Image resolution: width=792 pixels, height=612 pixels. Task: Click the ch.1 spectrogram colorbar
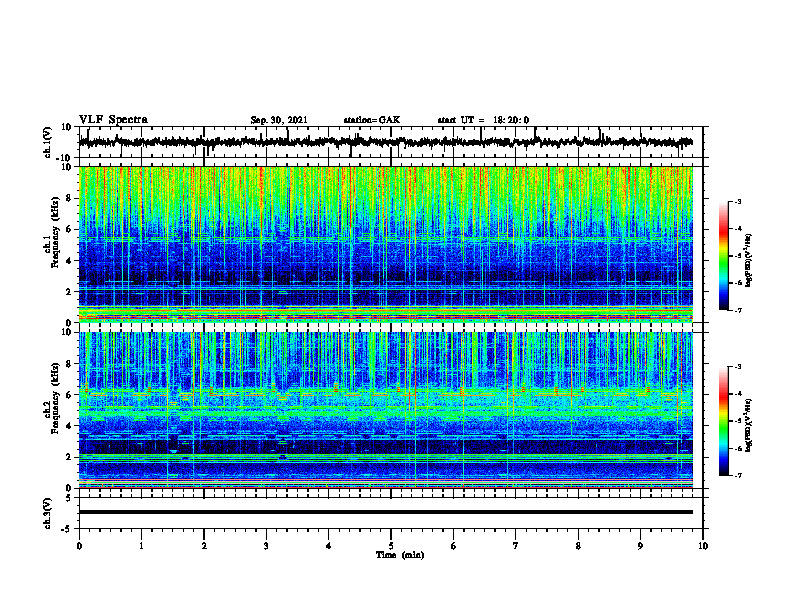click(x=724, y=256)
